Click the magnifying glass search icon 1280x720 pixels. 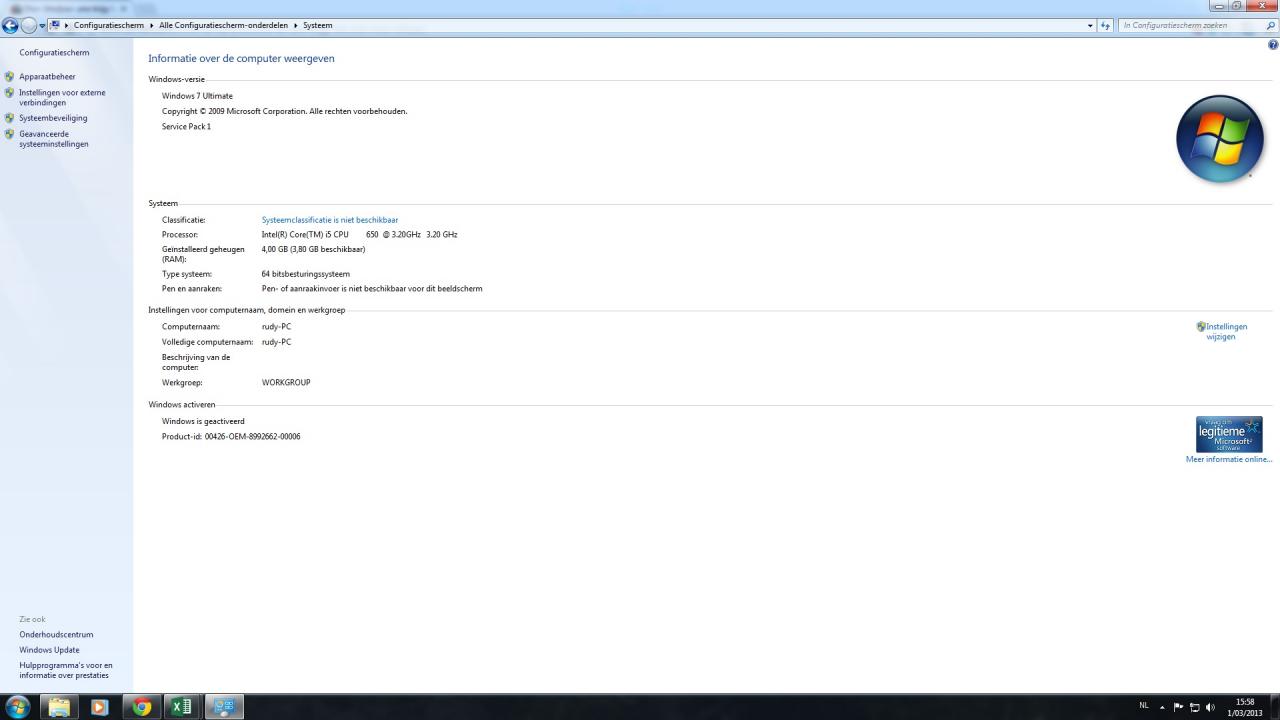pyautogui.click(x=1271, y=25)
